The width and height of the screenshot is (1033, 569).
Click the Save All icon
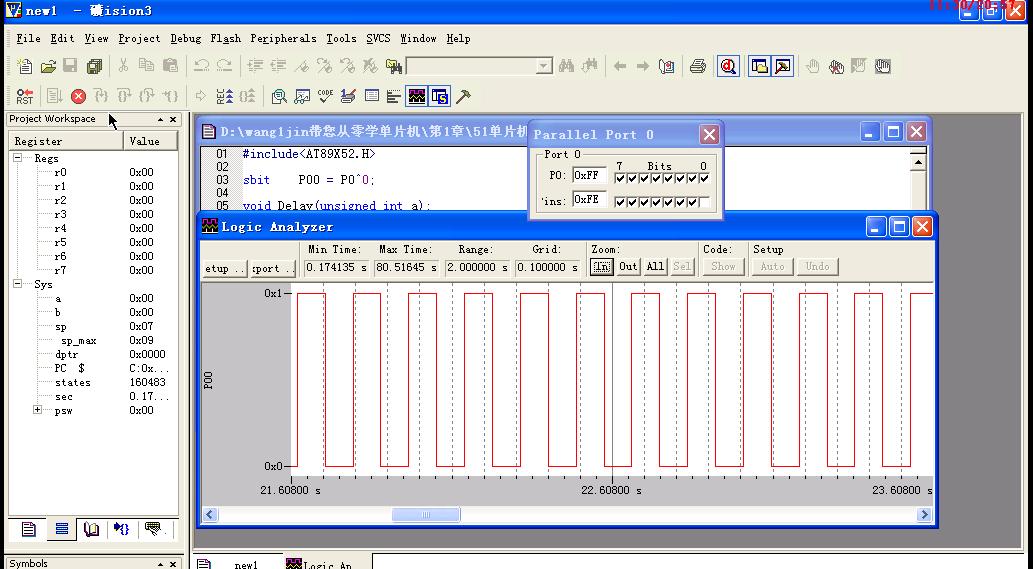[x=94, y=66]
